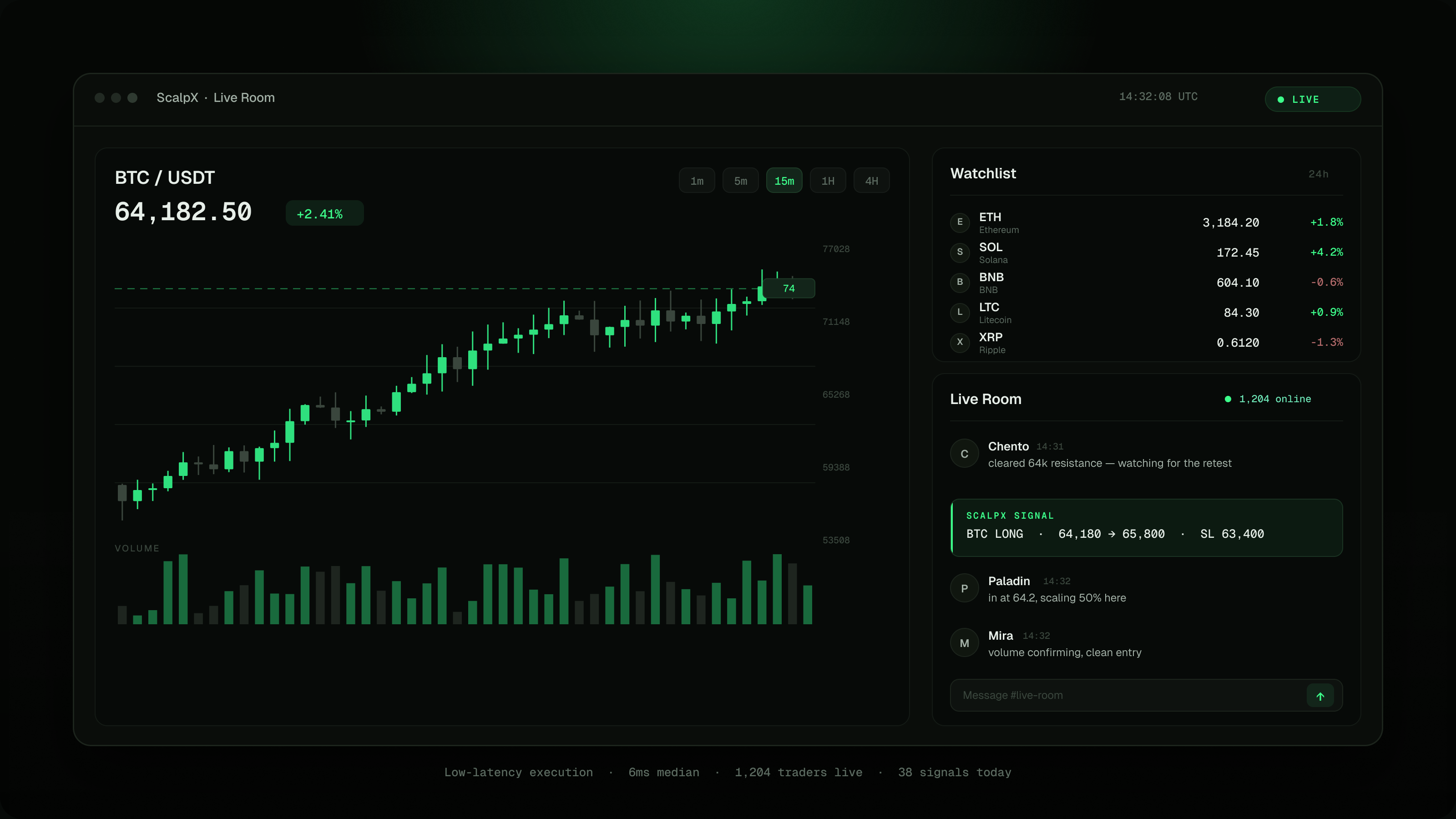This screenshot has width=1456, height=819.
Task: Click the VOLUME chart label
Action: [137, 548]
